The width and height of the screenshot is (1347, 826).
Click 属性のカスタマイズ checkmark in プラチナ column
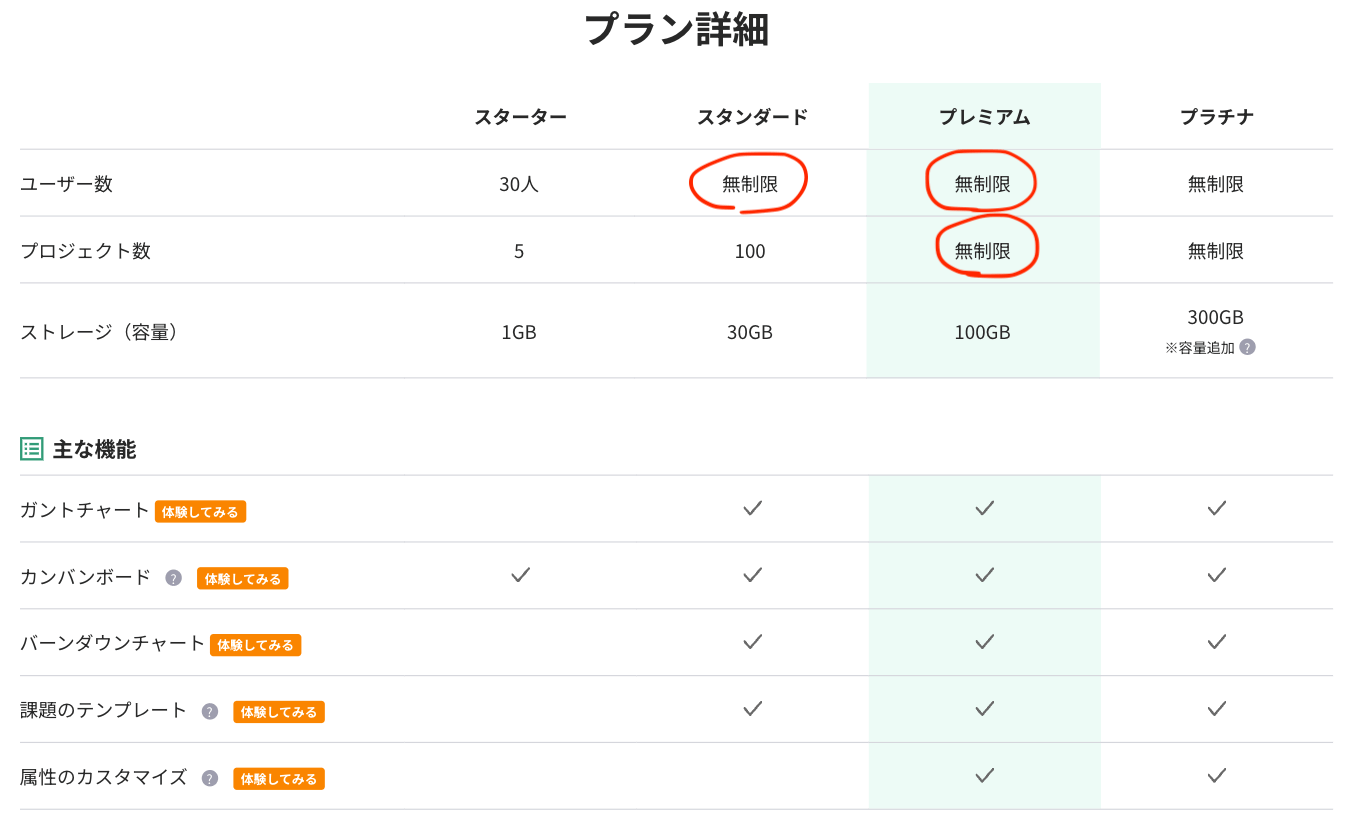click(1216, 775)
